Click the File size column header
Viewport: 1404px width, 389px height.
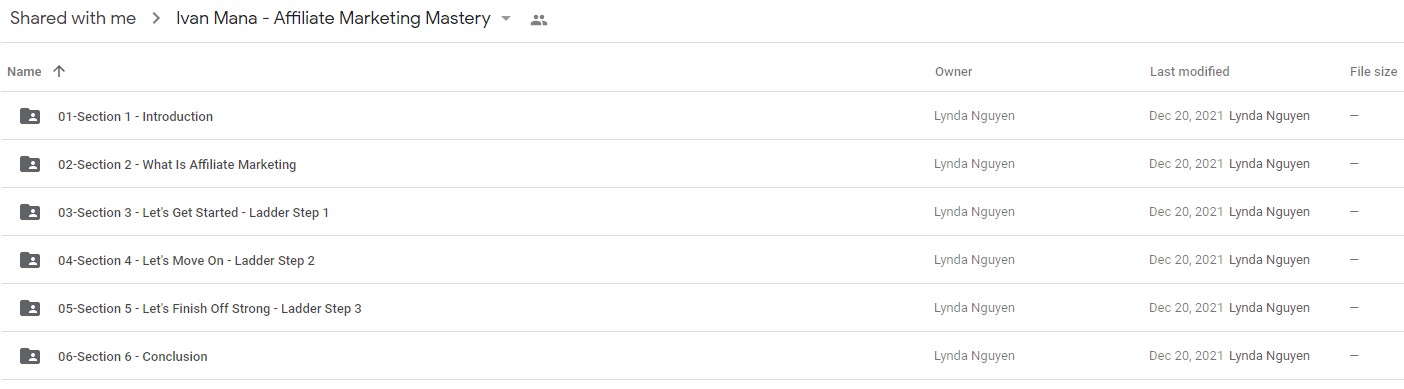(1374, 71)
